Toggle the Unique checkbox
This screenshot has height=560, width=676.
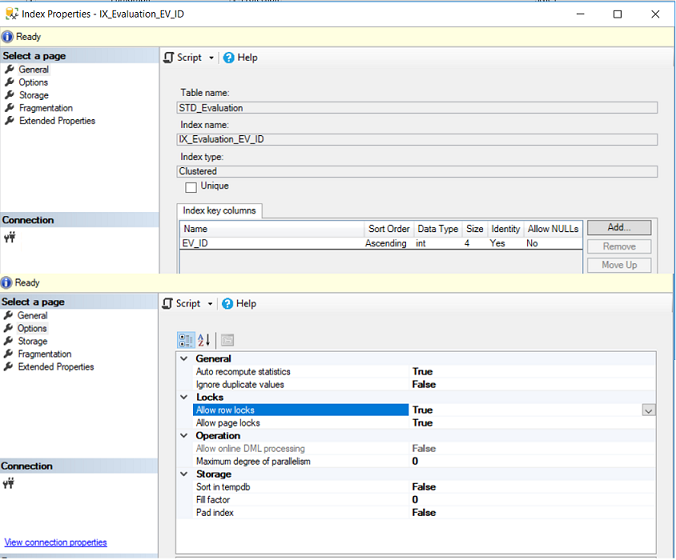[191, 187]
